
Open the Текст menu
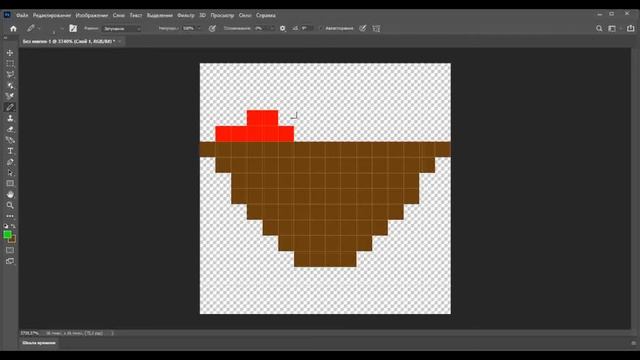[x=136, y=16]
